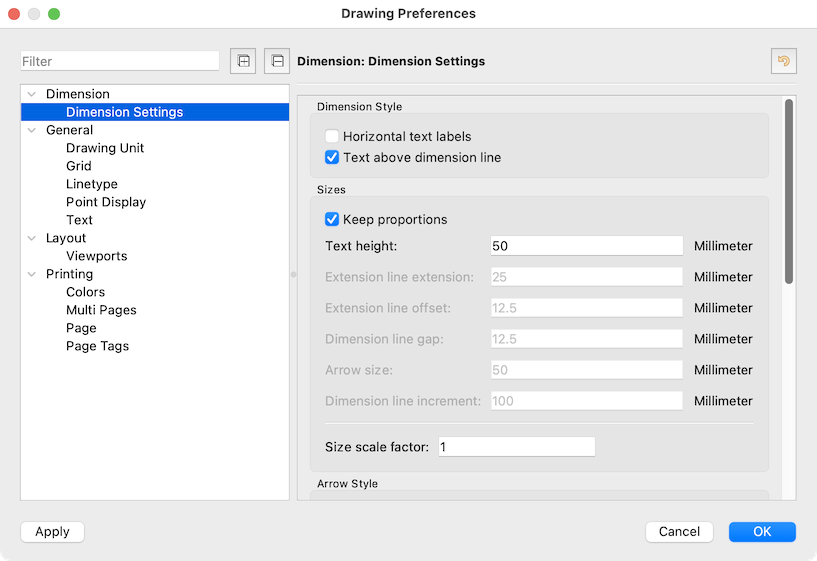817x561 pixels.
Task: Confirm with the OK button
Action: point(762,532)
